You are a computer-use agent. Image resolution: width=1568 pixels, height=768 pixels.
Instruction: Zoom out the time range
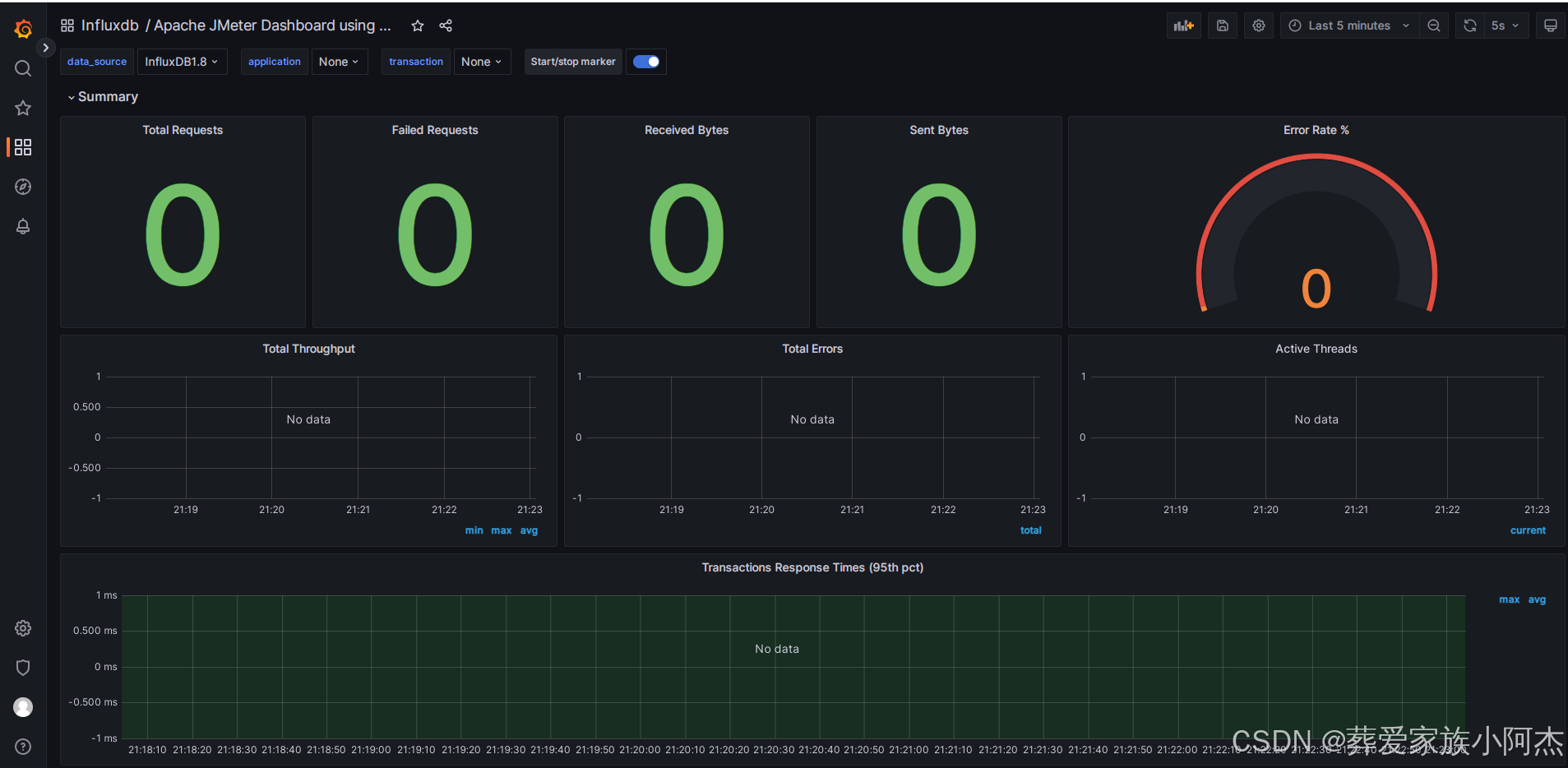coord(1434,25)
